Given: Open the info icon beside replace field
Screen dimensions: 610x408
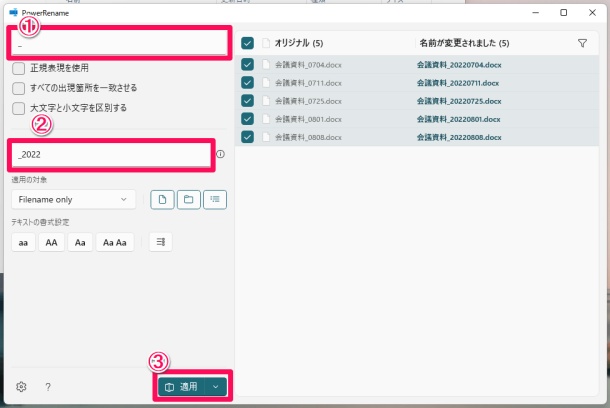Looking at the screenshot, I should (221, 154).
